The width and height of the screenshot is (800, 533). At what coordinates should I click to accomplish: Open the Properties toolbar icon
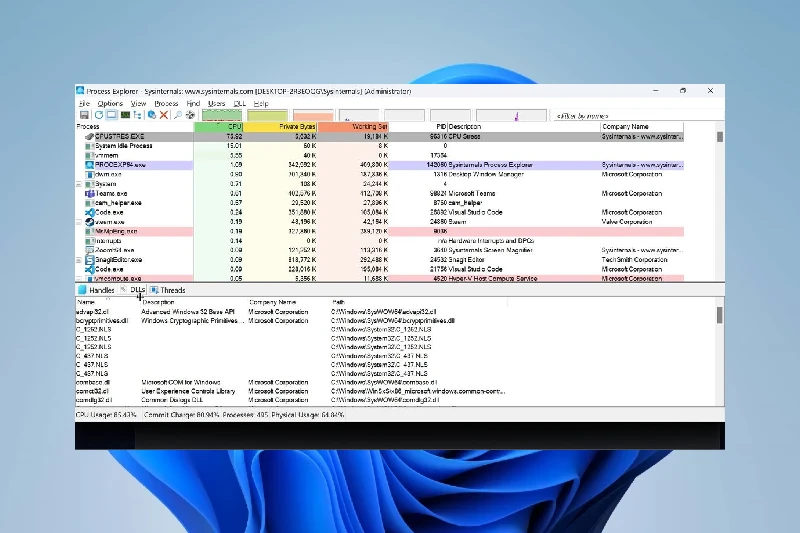(x=152, y=115)
